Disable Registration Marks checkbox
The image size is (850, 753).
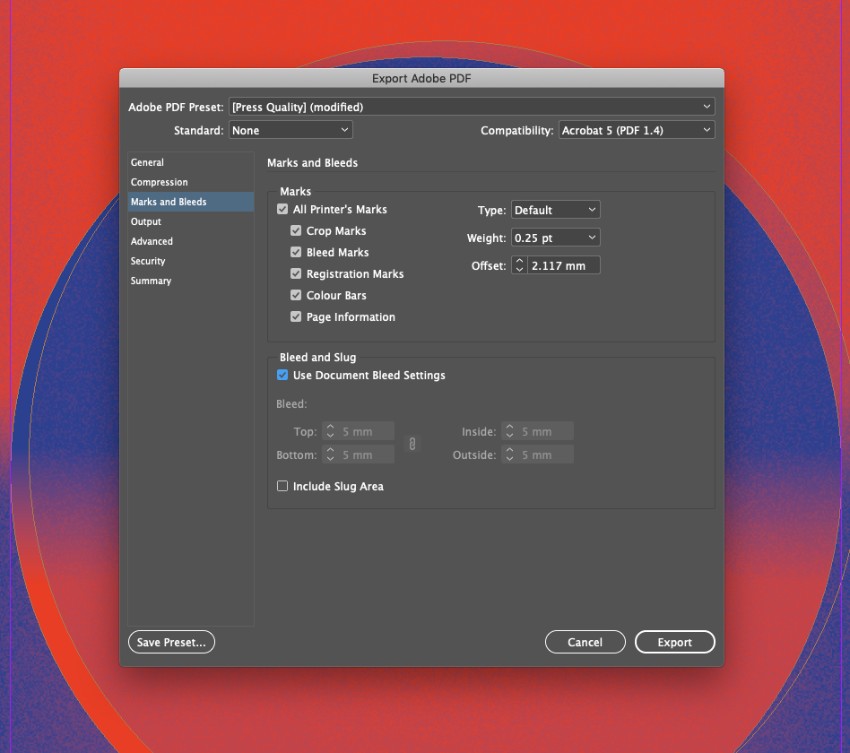(295, 274)
